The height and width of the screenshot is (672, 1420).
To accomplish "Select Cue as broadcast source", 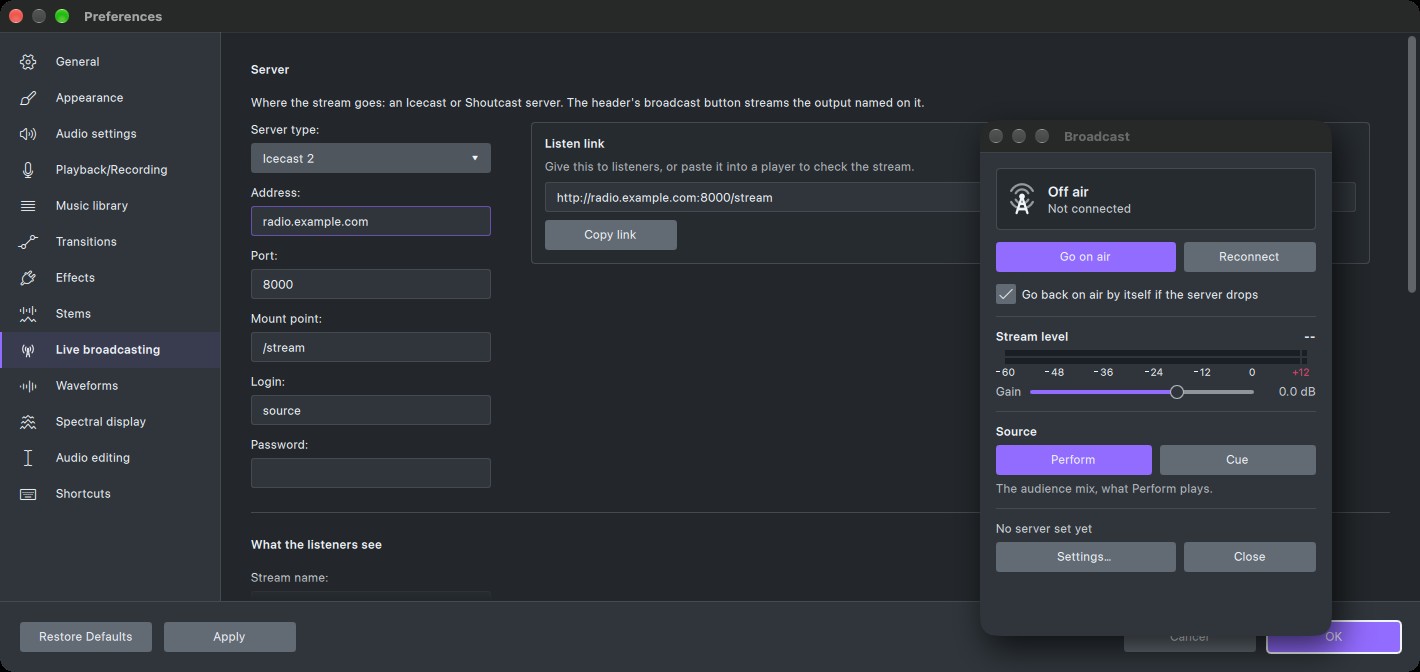I will pyautogui.click(x=1238, y=460).
